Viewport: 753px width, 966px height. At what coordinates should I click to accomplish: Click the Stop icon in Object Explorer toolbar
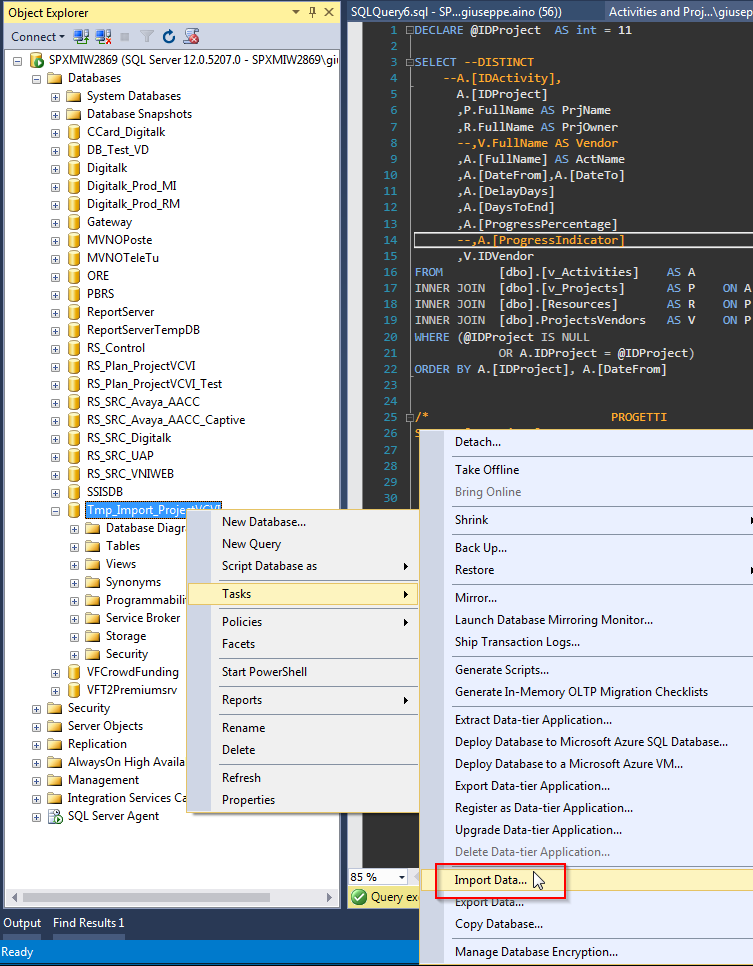pyautogui.click(x=125, y=37)
